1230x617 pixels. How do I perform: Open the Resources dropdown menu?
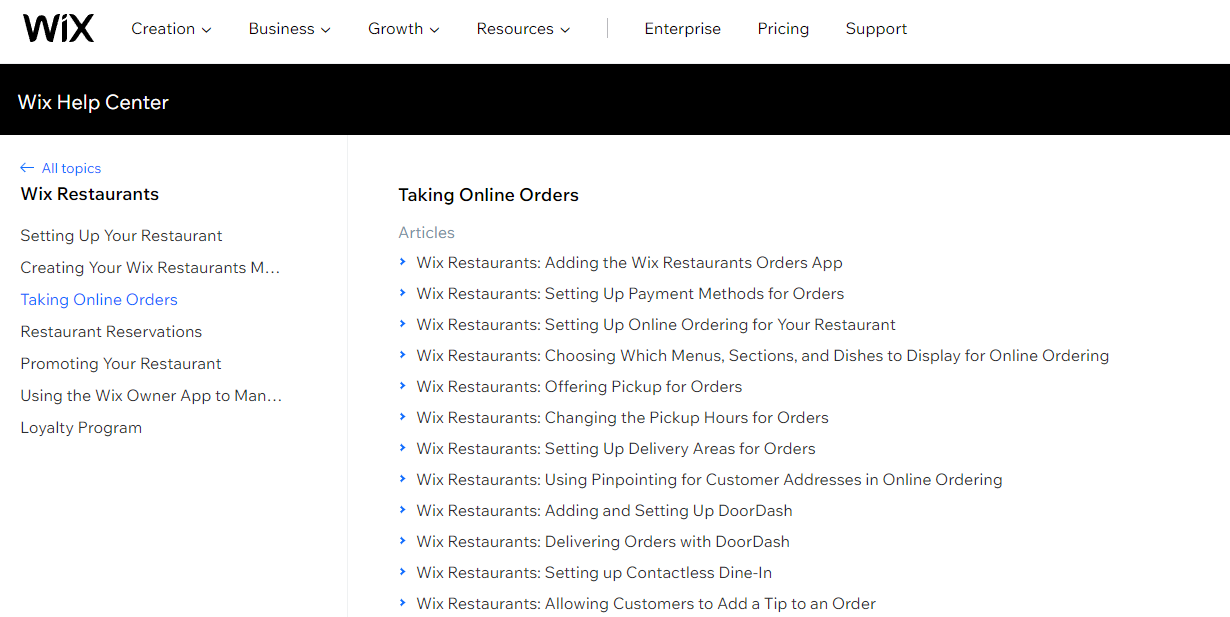pos(523,29)
